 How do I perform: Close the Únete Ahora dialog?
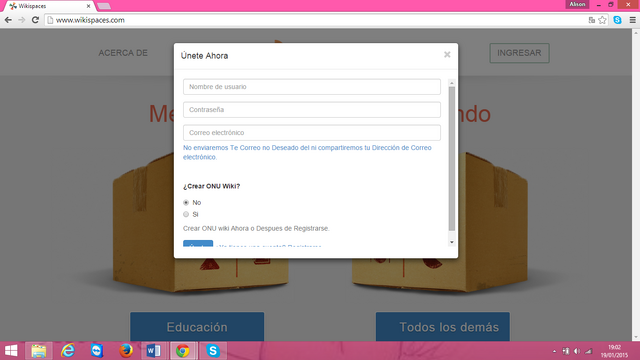pos(447,55)
